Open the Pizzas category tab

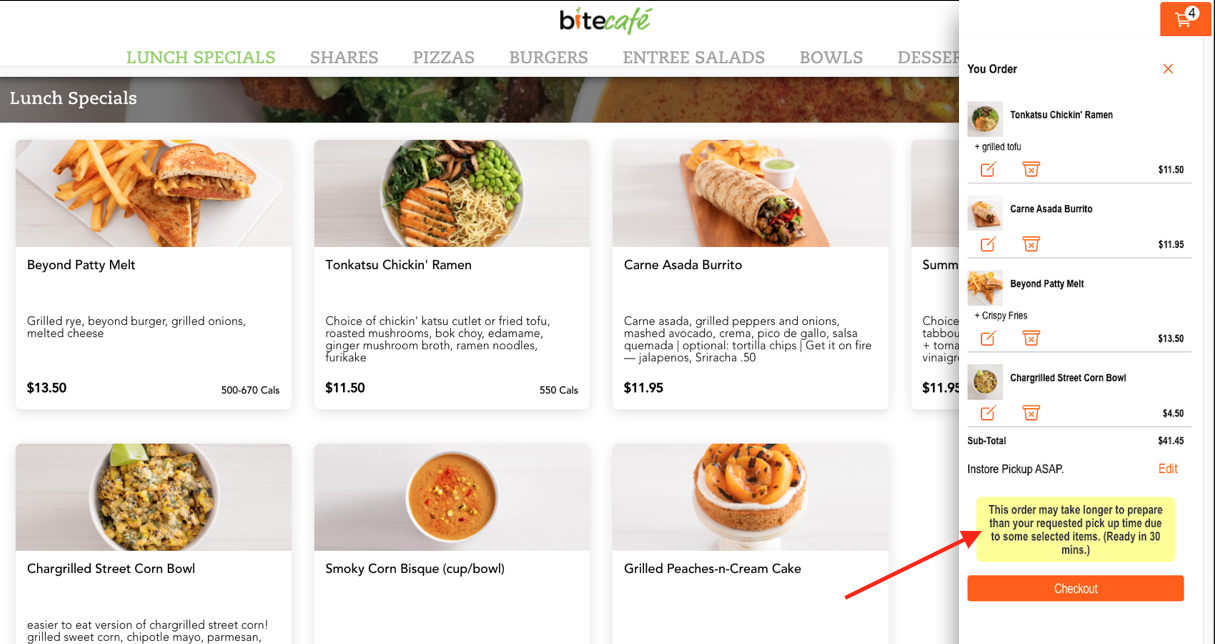tap(444, 57)
